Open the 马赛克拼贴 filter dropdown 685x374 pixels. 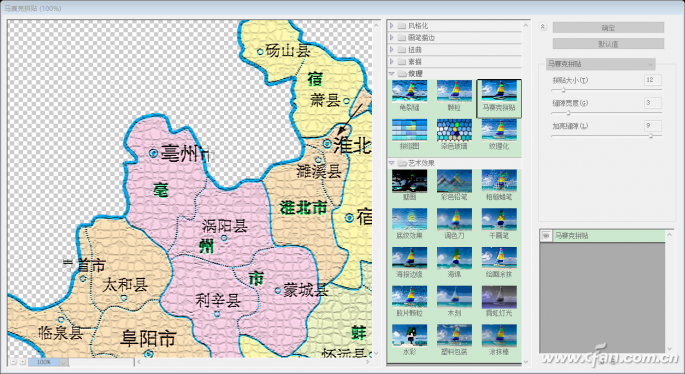click(x=601, y=64)
